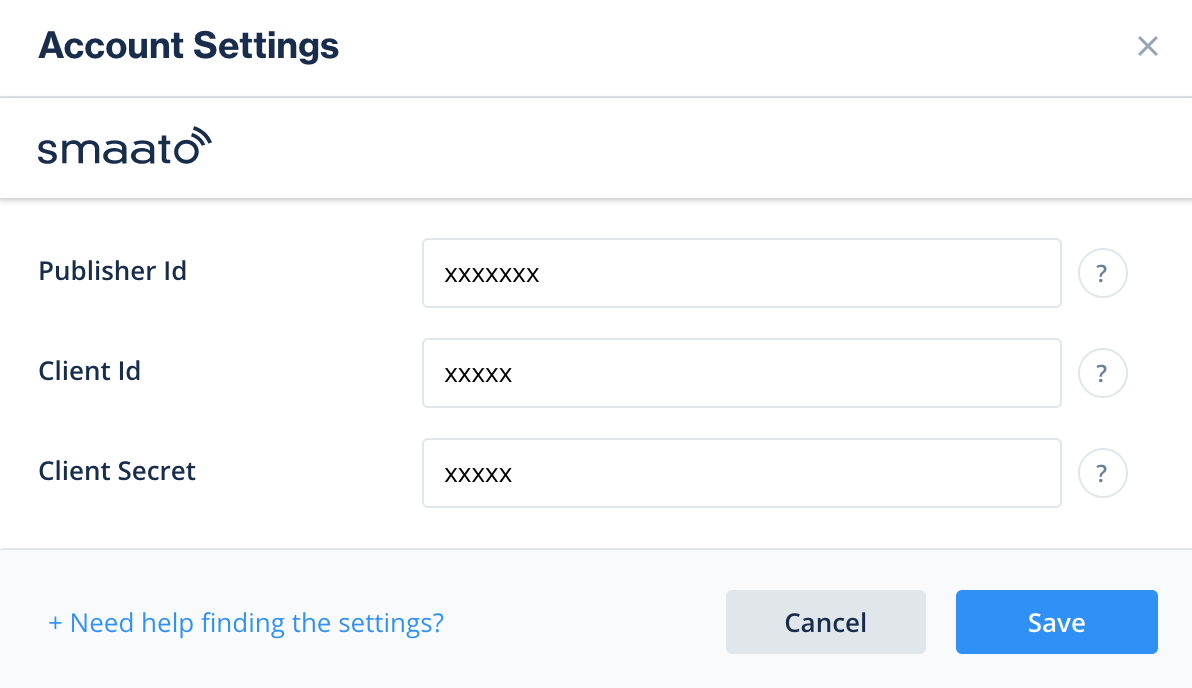This screenshot has height=688, width=1192.
Task: Close the Account Settings dialog
Action: pos(1147,46)
